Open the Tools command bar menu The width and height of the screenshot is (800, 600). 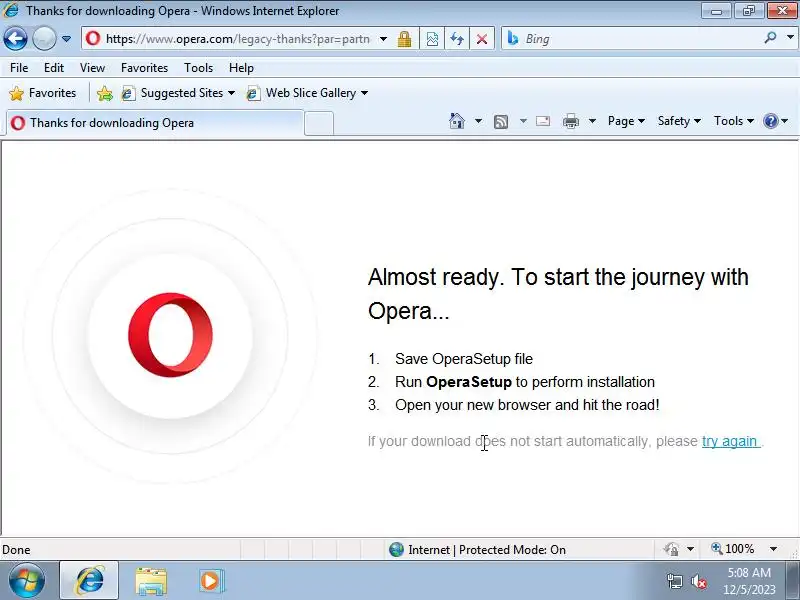click(x=734, y=121)
